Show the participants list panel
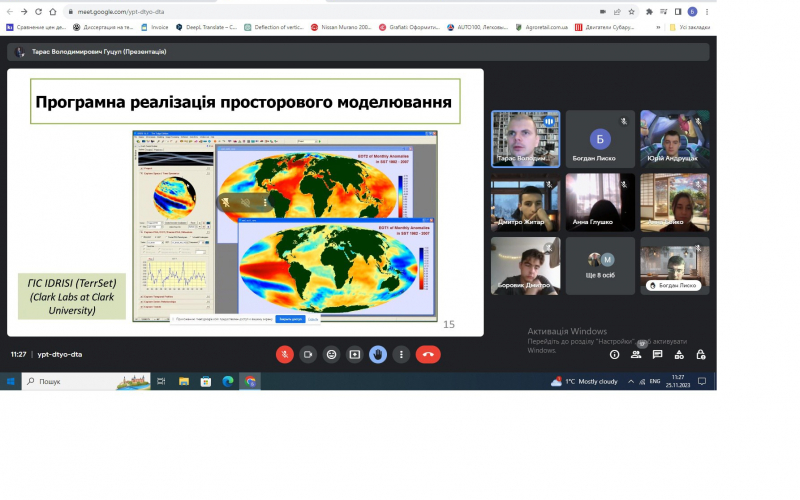800x500 pixels. pos(636,355)
